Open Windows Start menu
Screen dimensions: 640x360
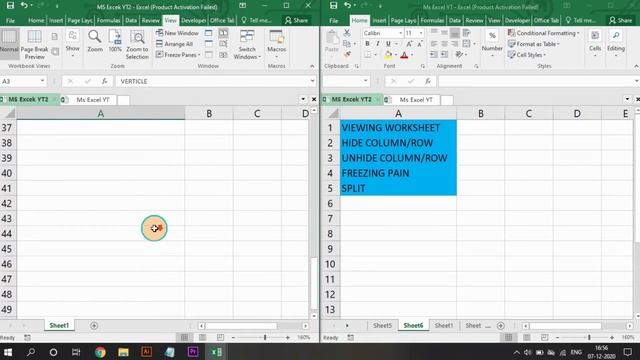click(x=8, y=352)
